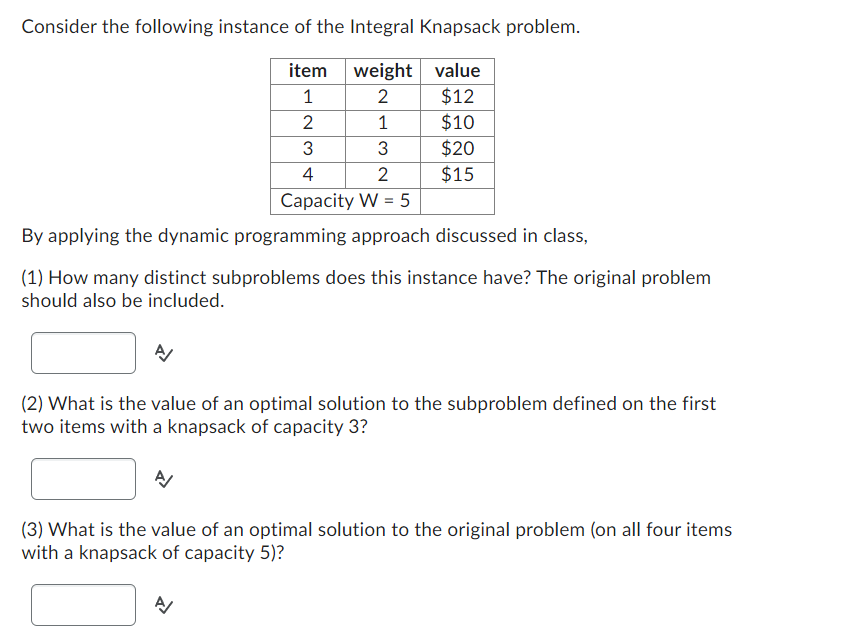Select the table cell showing $20
This screenshot has width=856, height=635.
(457, 148)
